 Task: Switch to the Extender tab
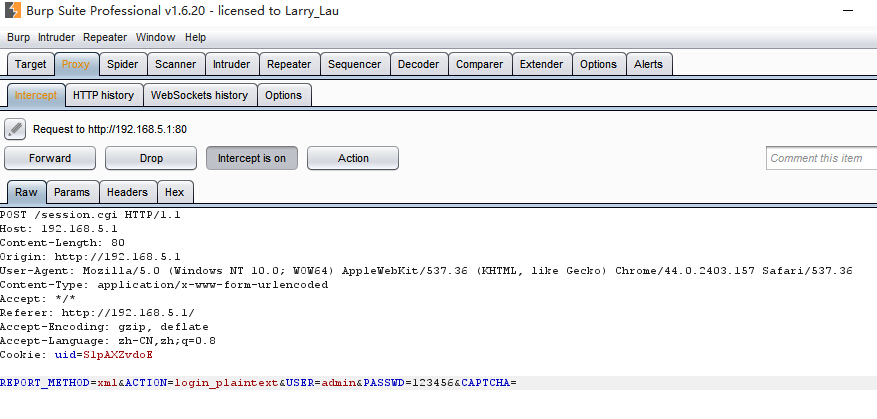click(541, 64)
